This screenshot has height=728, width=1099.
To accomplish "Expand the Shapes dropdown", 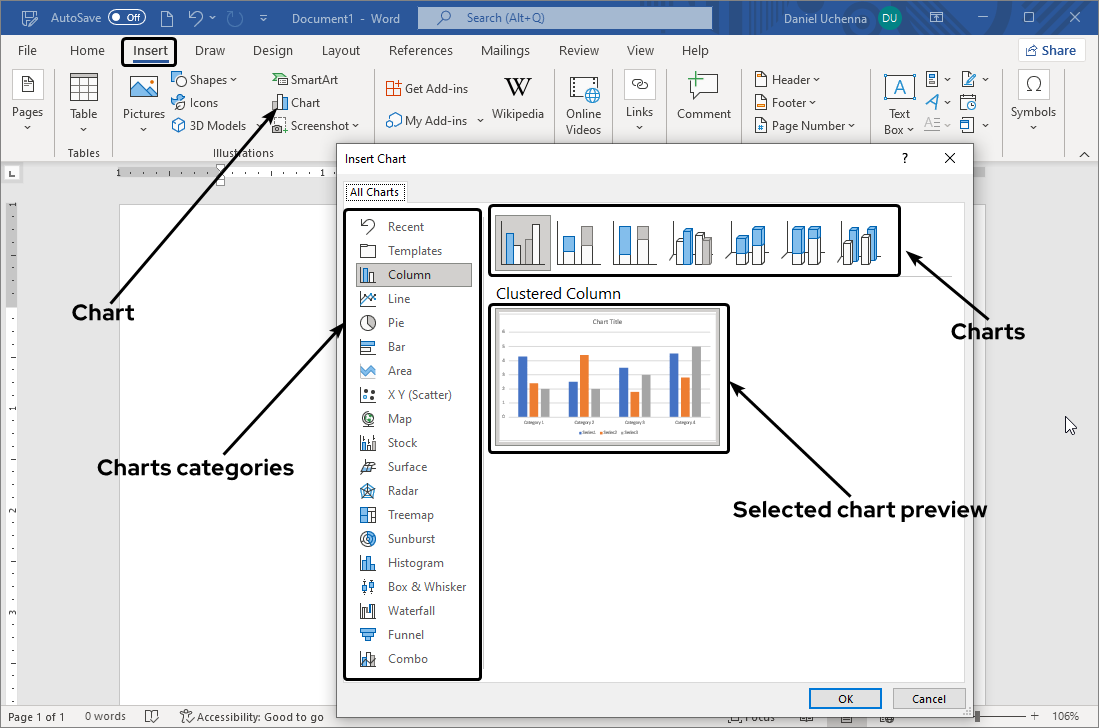I will click(205, 79).
